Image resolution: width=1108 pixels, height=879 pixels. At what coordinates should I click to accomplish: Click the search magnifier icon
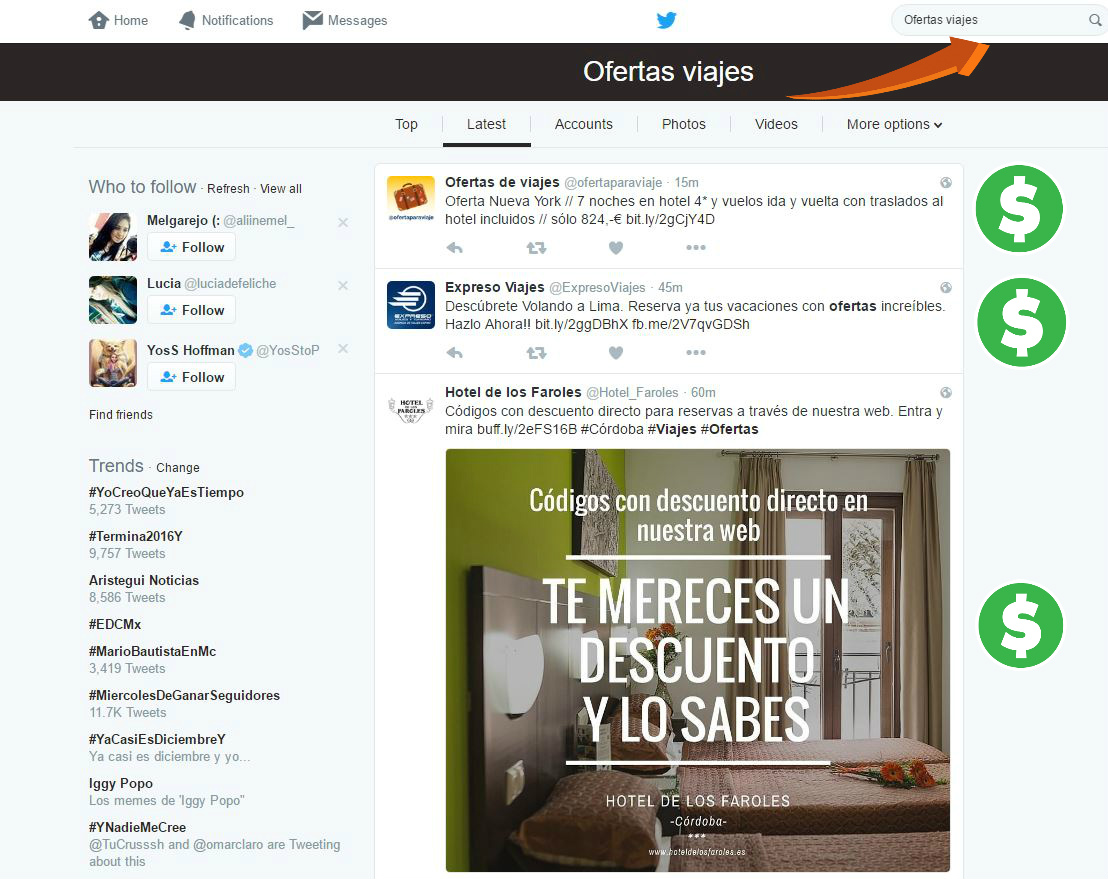(1095, 20)
